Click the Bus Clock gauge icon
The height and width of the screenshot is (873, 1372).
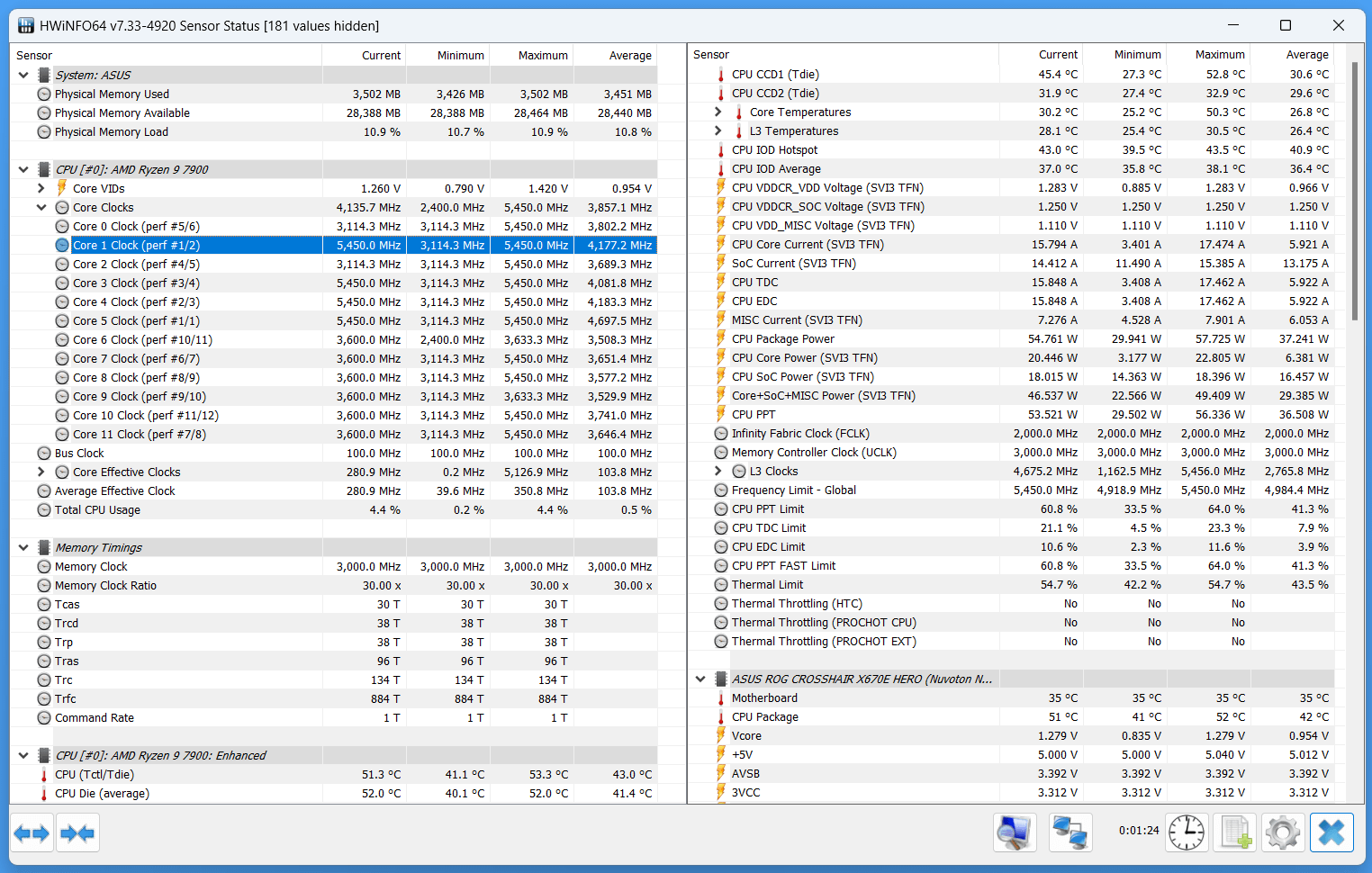44,454
